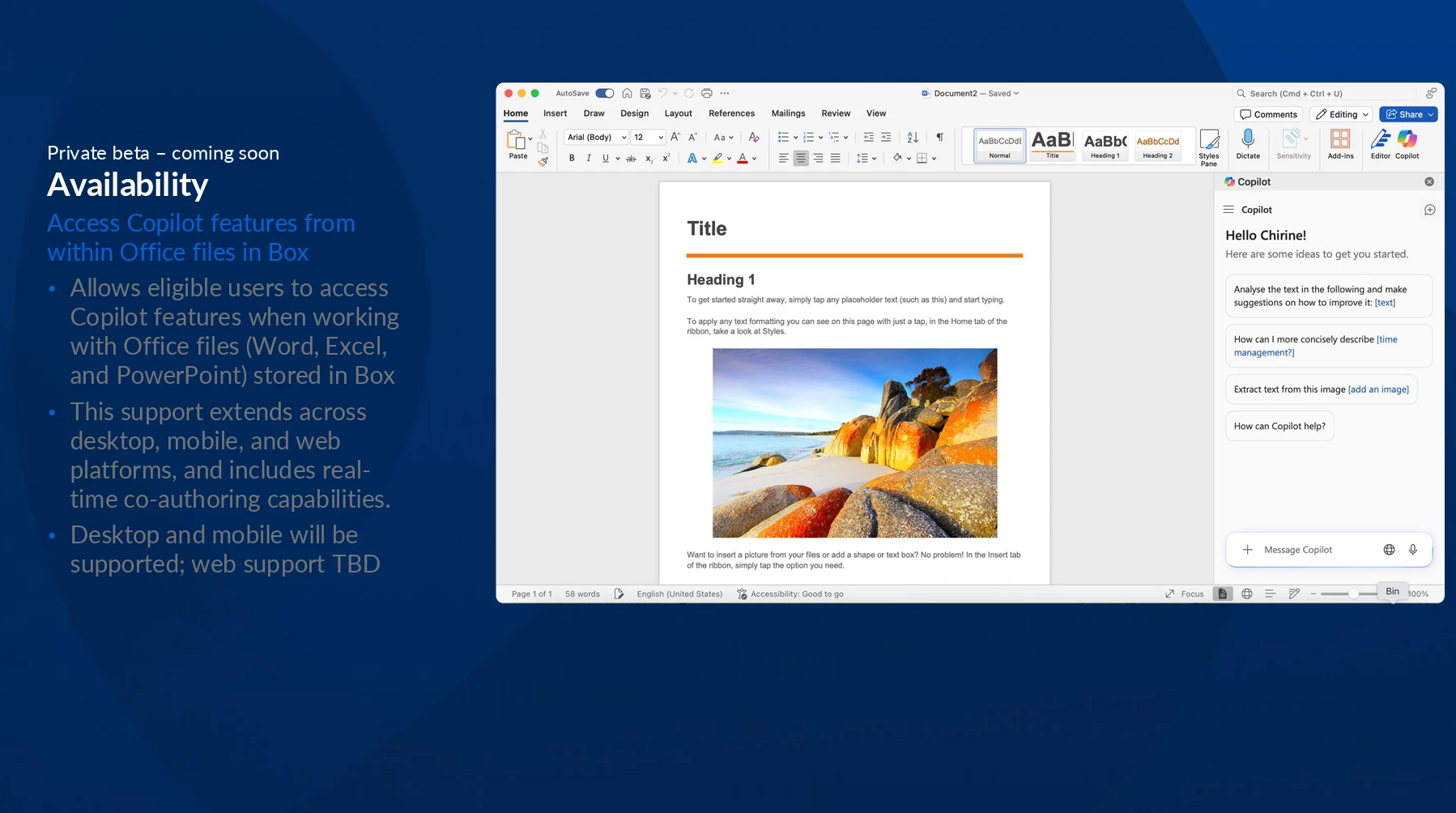Click the red font color button
Screen dimensions: 1456x813
tap(743, 159)
